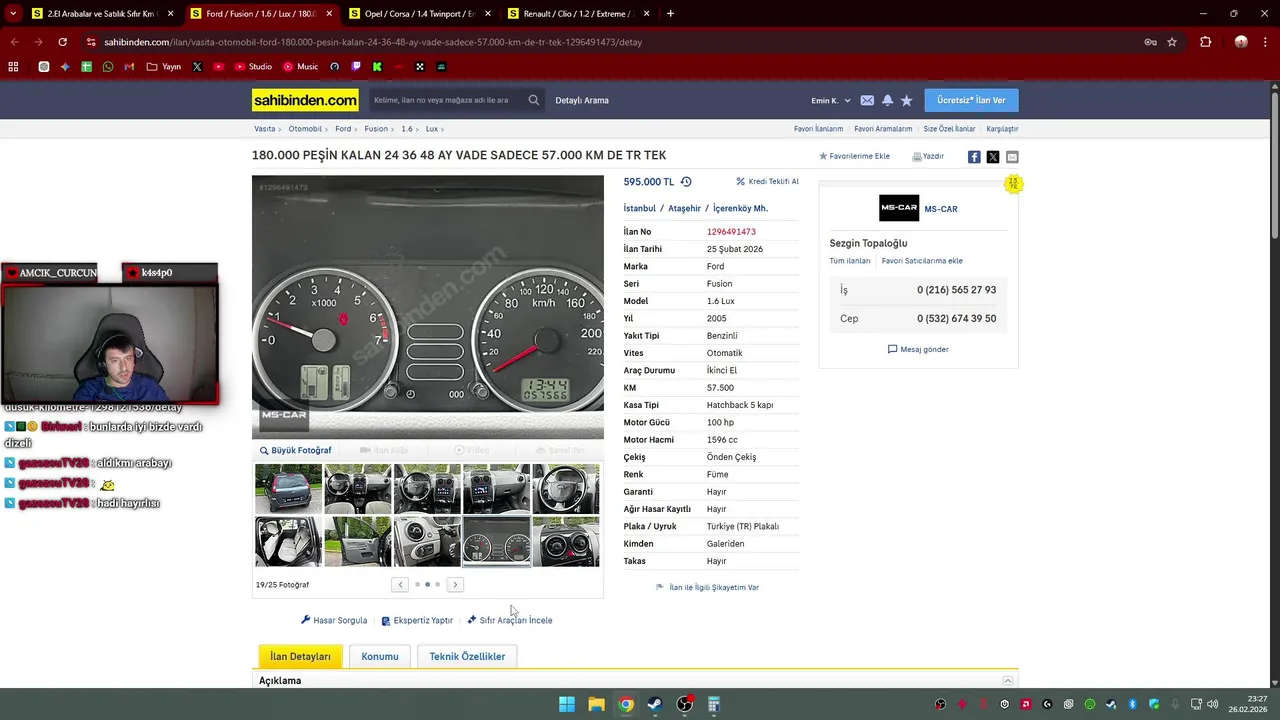
Task: Click Favori Satıcılarıma ekle link
Action: tap(922, 261)
